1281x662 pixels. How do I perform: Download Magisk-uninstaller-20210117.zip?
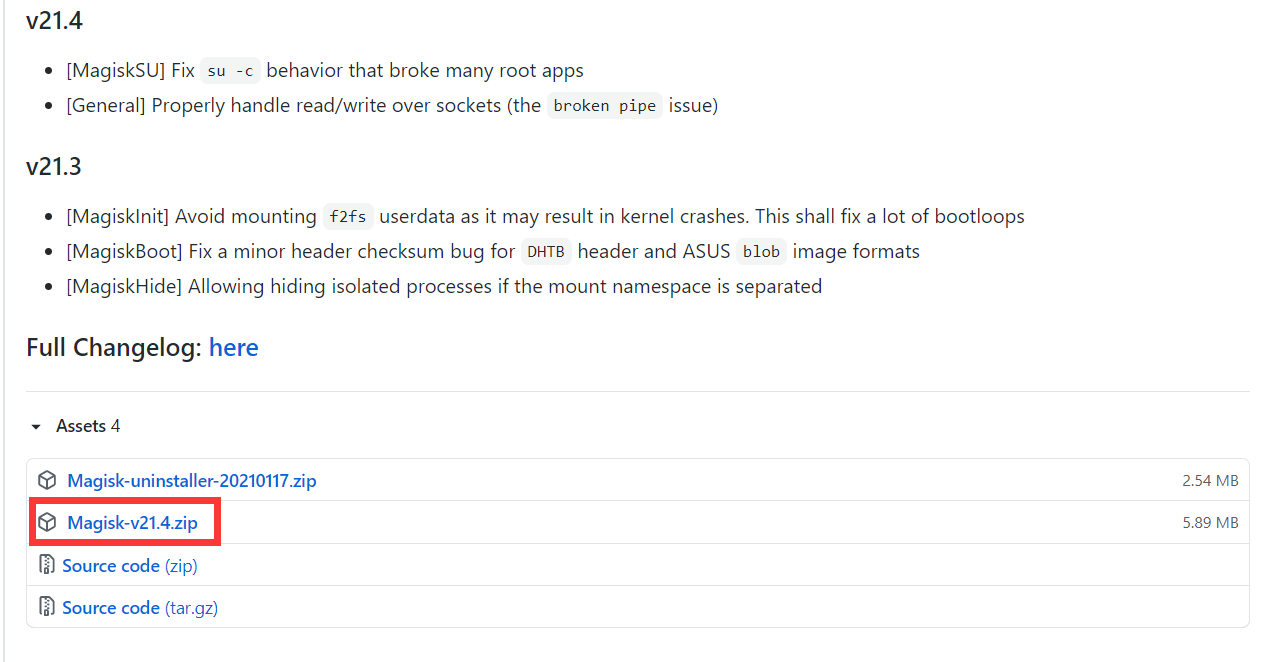click(x=192, y=481)
